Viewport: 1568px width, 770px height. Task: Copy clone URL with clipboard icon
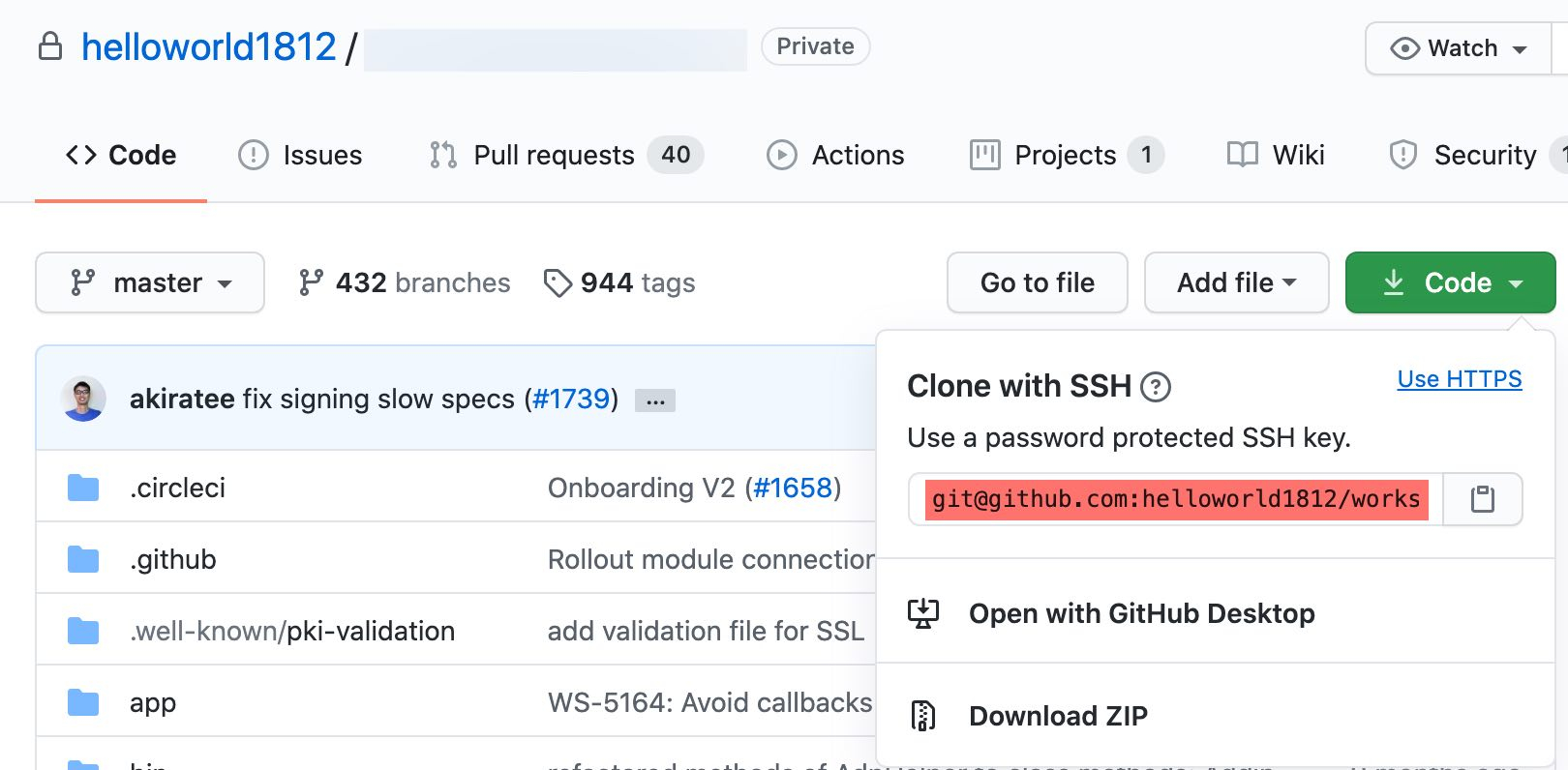pyautogui.click(x=1483, y=499)
